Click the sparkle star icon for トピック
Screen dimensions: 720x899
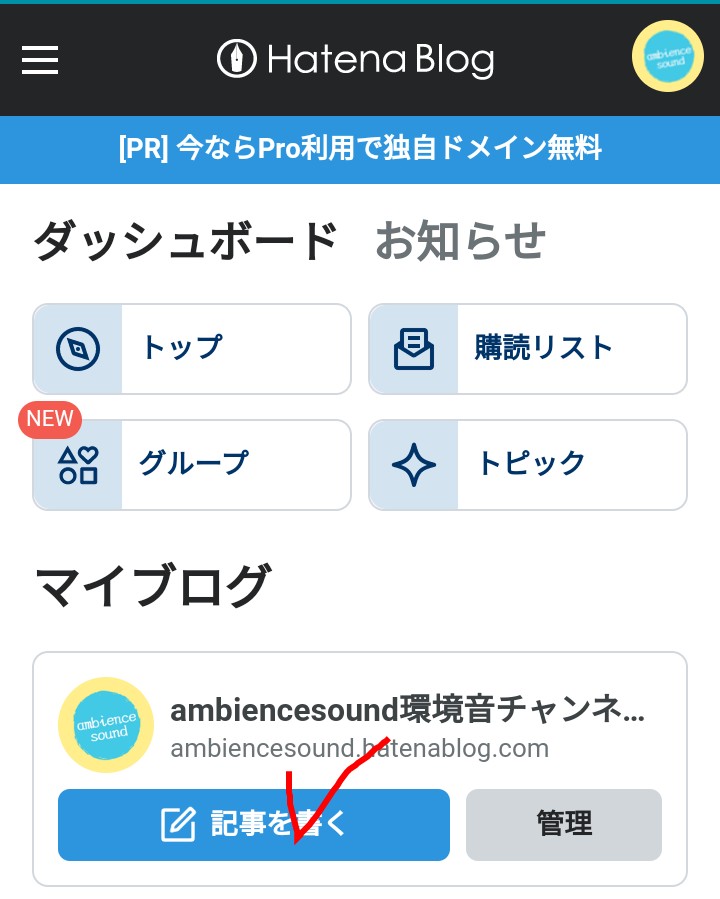coord(413,465)
